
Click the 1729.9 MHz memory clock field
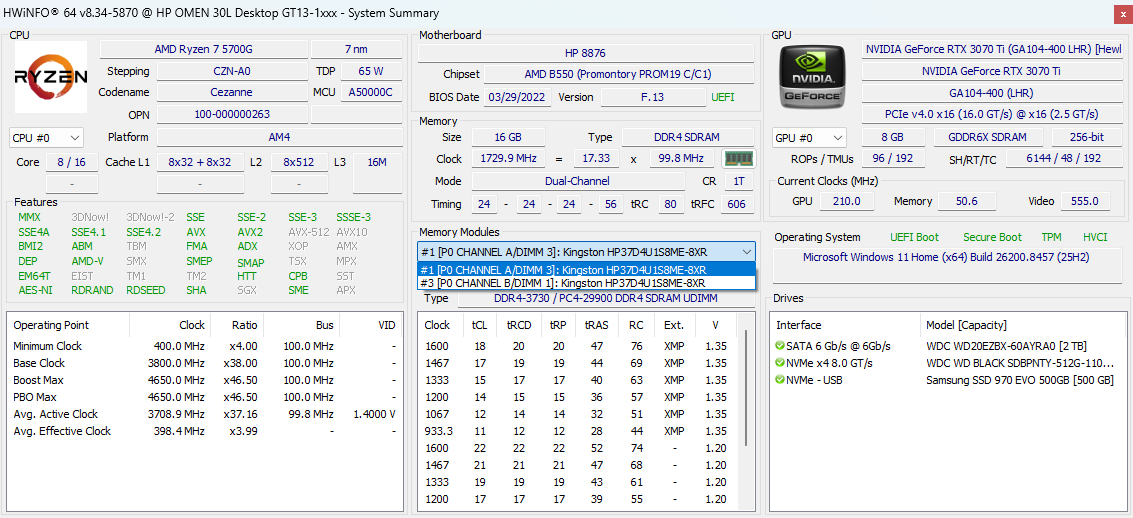point(507,159)
